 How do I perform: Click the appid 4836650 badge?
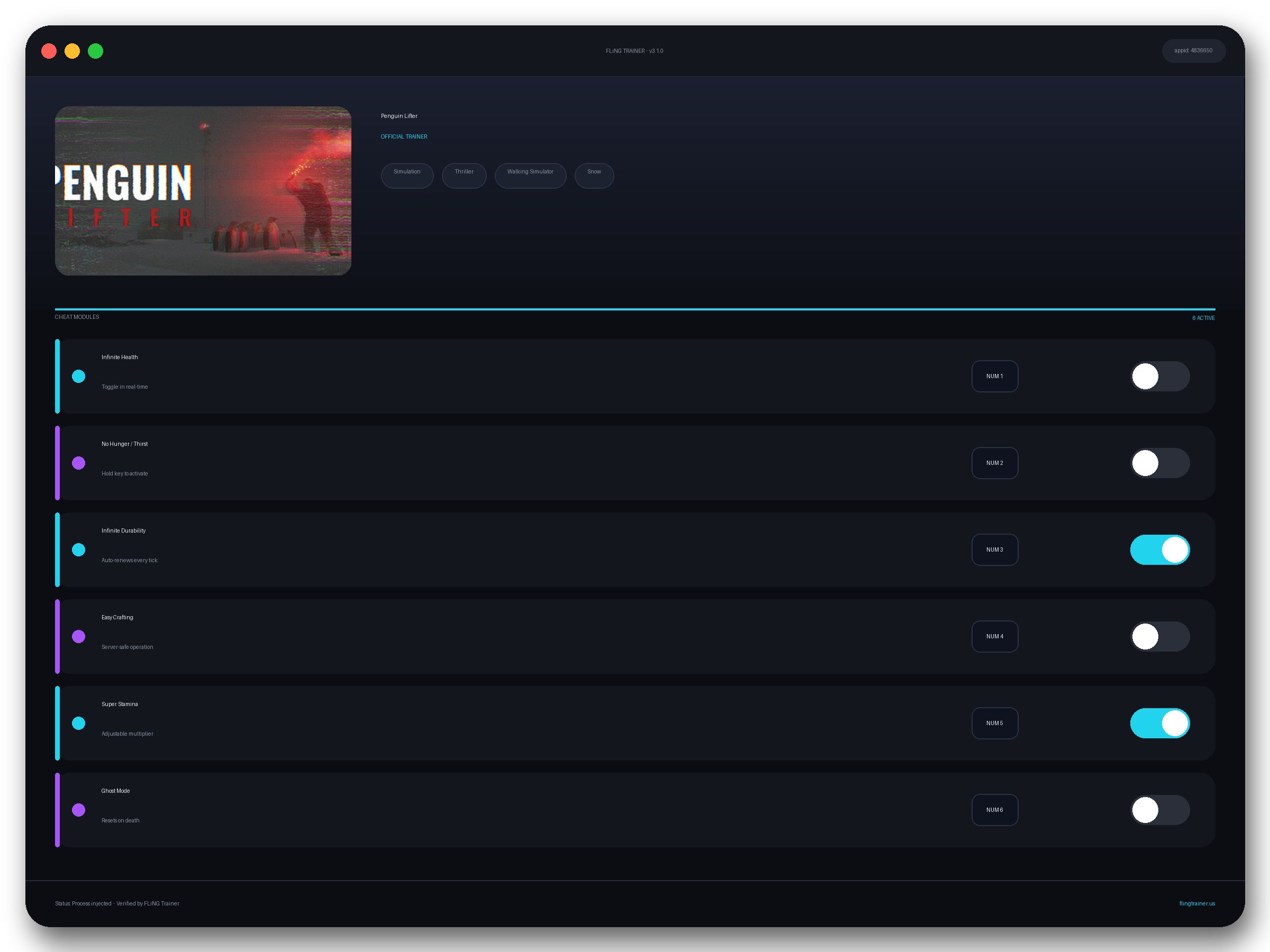click(1193, 50)
